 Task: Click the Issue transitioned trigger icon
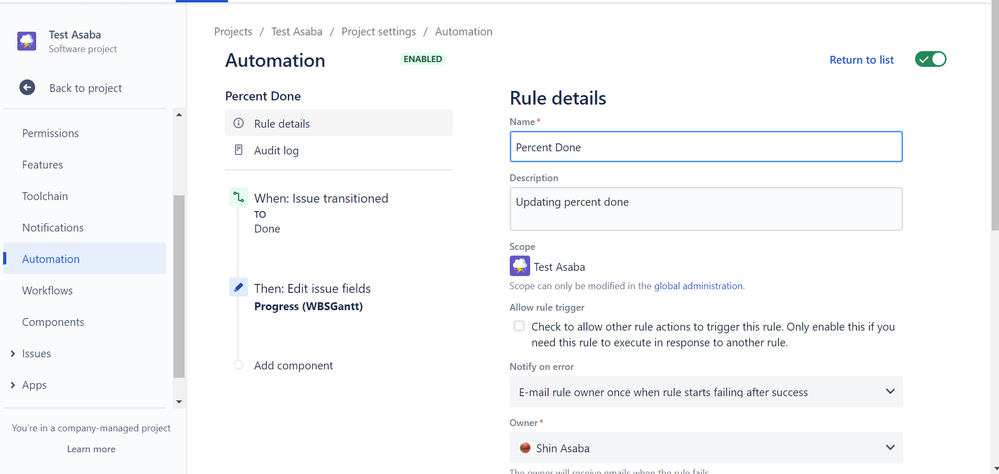[238, 198]
